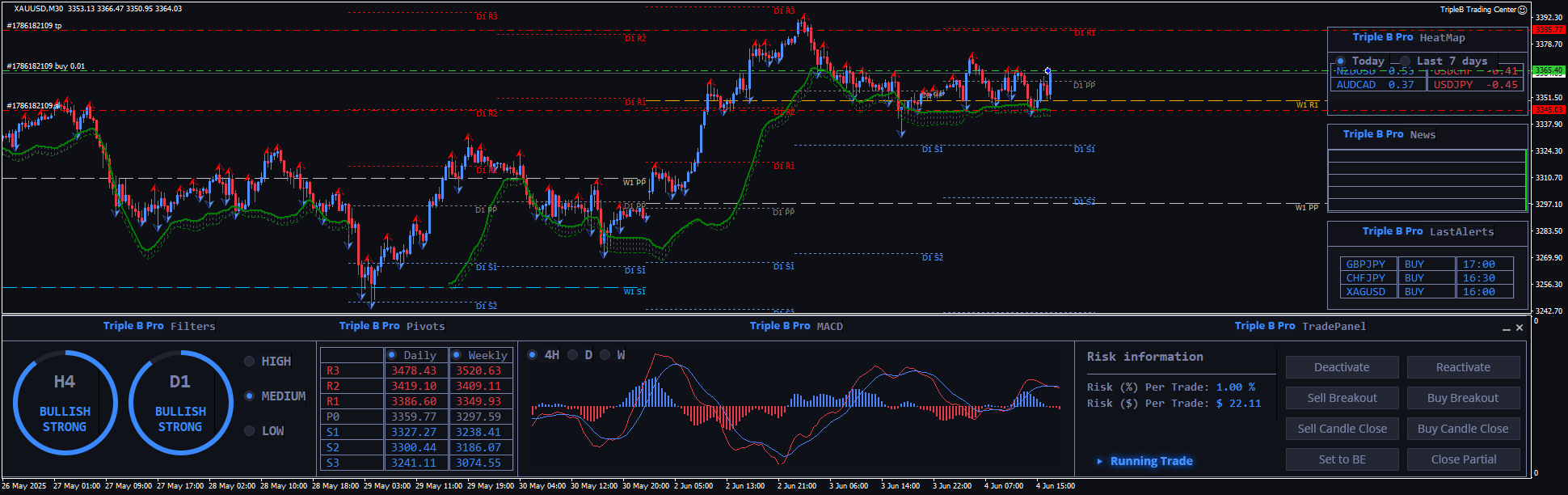Image resolution: width=1568 pixels, height=495 pixels.
Task: Click the TripleB Trading Center smiley icon
Action: [1522, 10]
